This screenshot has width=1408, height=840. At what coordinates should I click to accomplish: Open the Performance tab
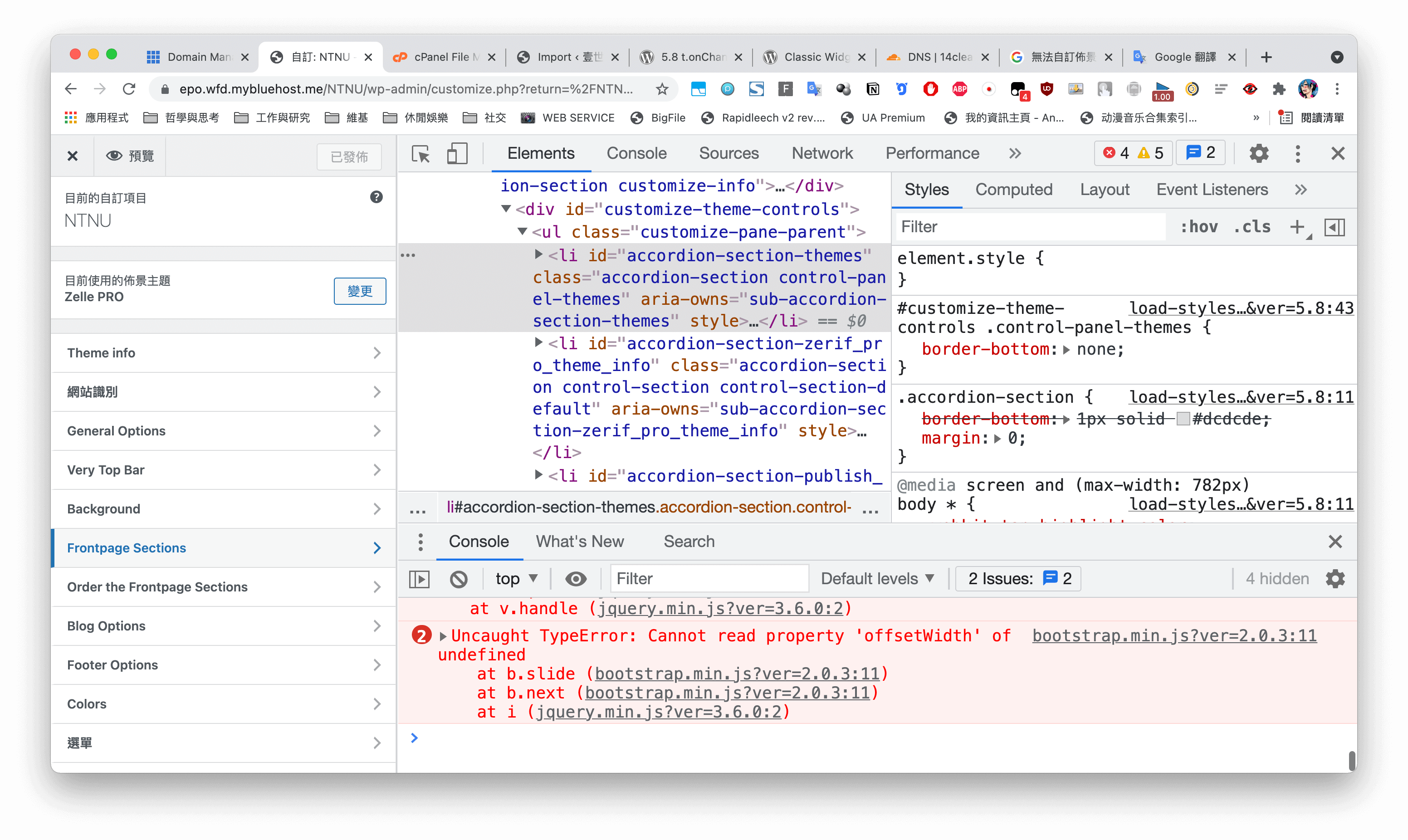point(932,153)
